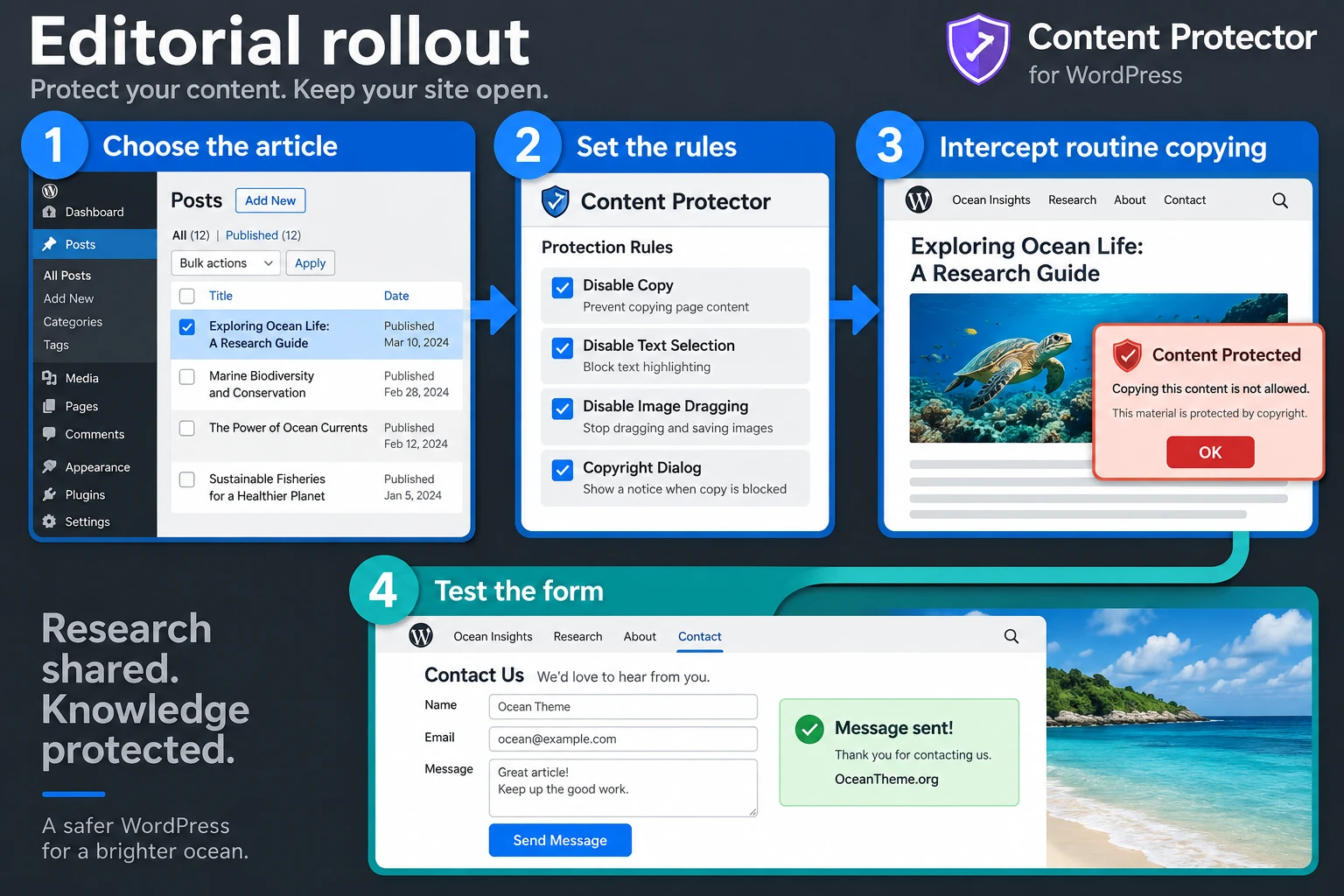Click the search magnifier on the Contact page

pyautogui.click(x=1011, y=636)
